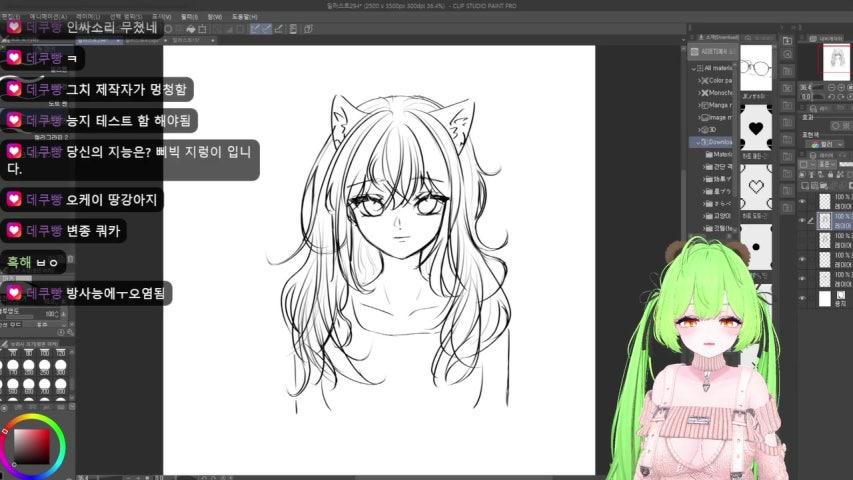Open the 창(W) menu
This screenshot has height=480, width=853.
pyautogui.click(x=214, y=17)
